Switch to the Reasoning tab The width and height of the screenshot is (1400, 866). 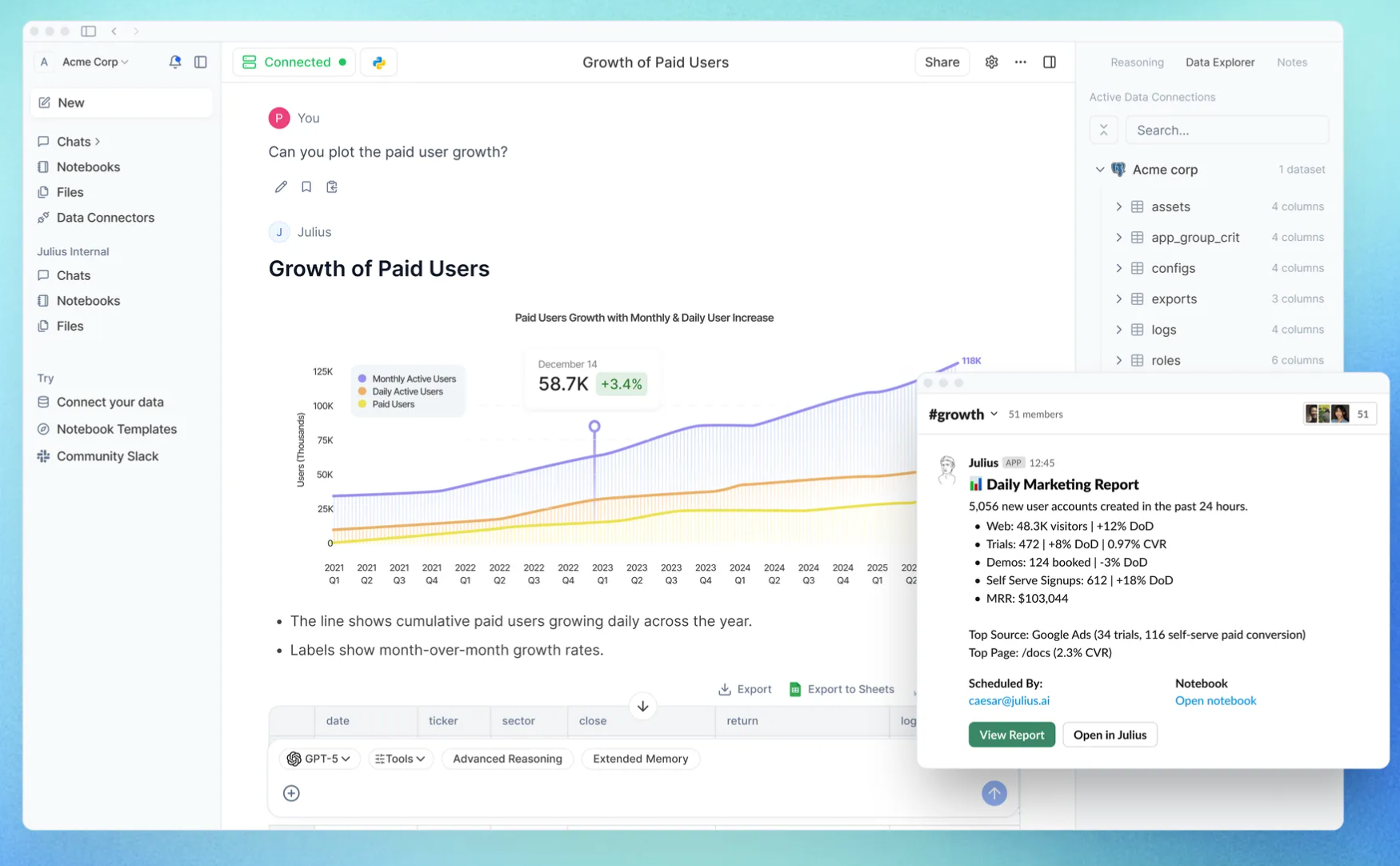pos(1136,62)
